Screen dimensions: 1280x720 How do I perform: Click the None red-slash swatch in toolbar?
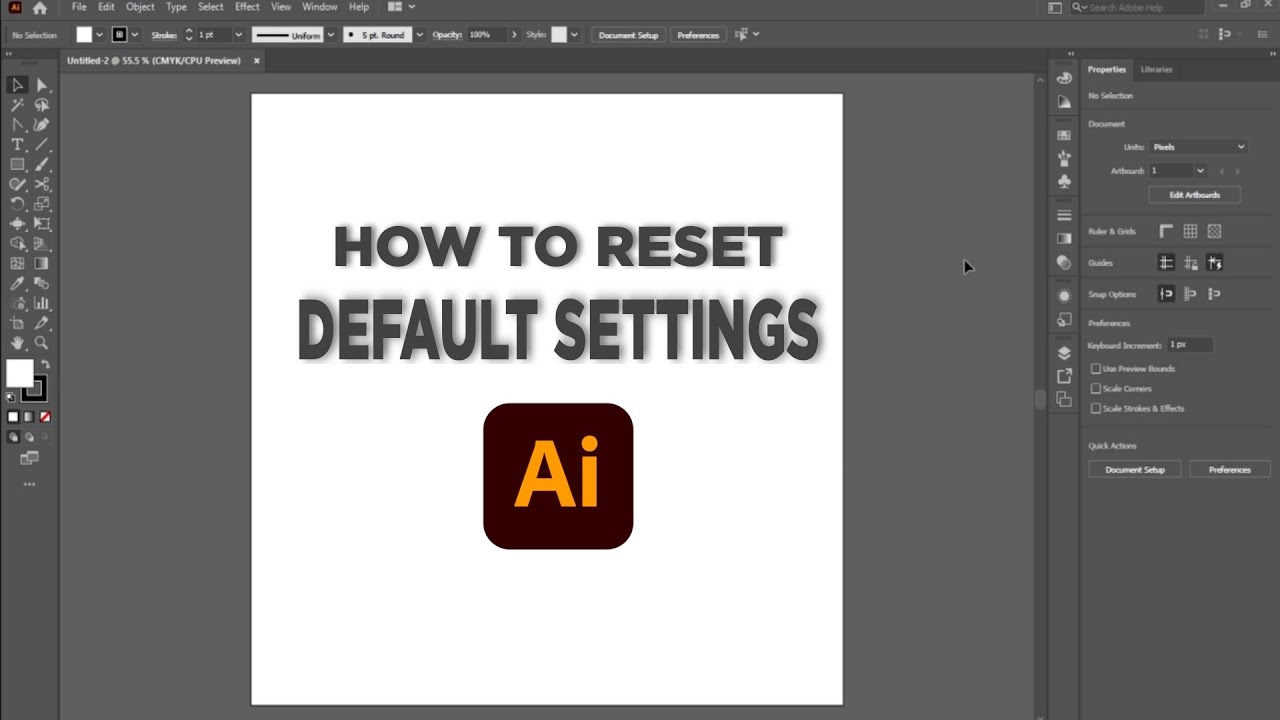tap(44, 416)
